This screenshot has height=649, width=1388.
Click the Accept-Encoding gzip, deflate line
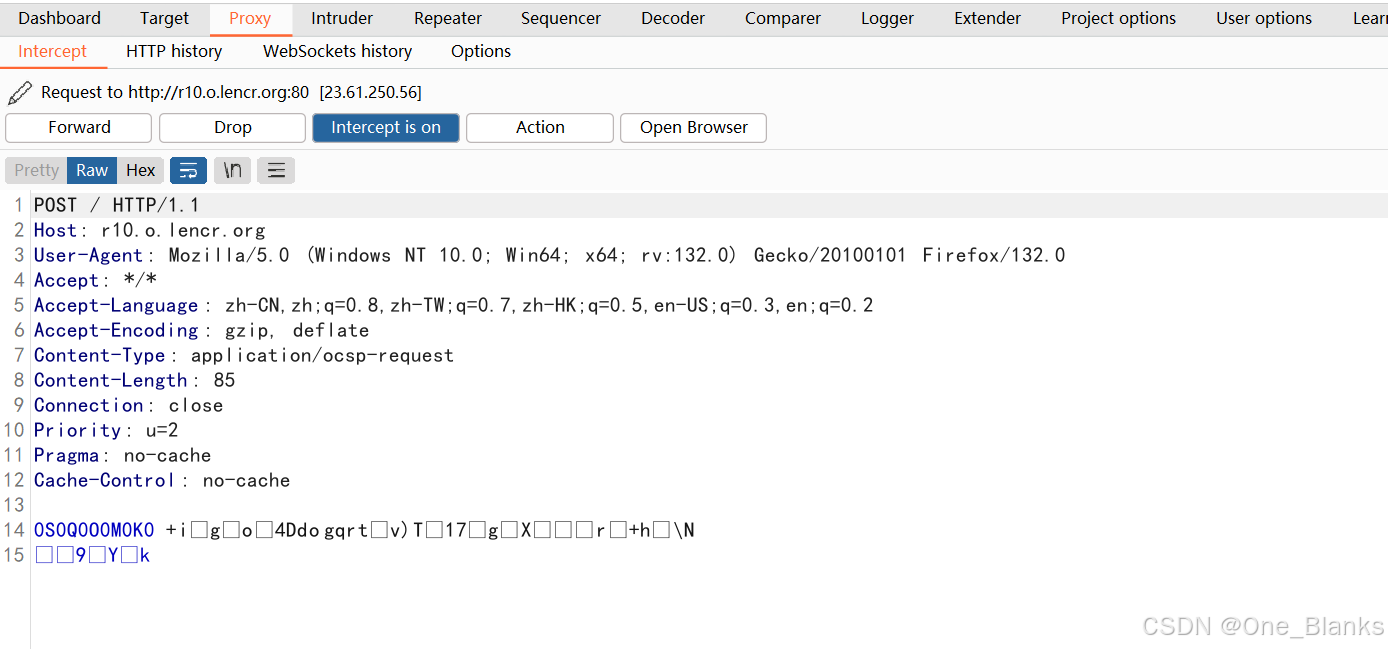pyautogui.click(x=202, y=330)
